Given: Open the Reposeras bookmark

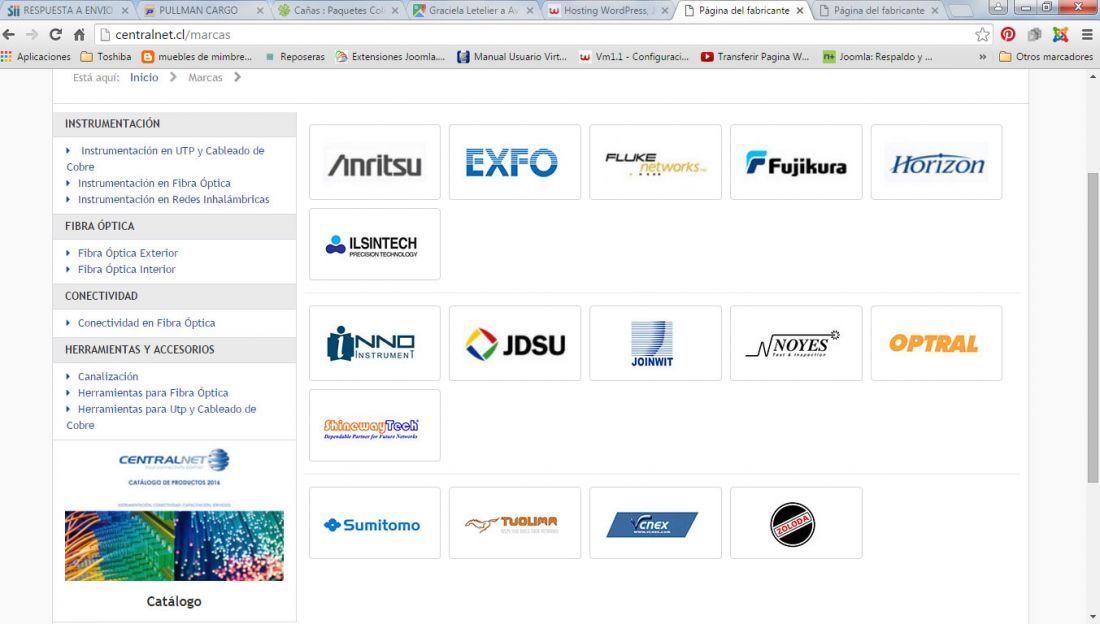Looking at the screenshot, I should 295,57.
